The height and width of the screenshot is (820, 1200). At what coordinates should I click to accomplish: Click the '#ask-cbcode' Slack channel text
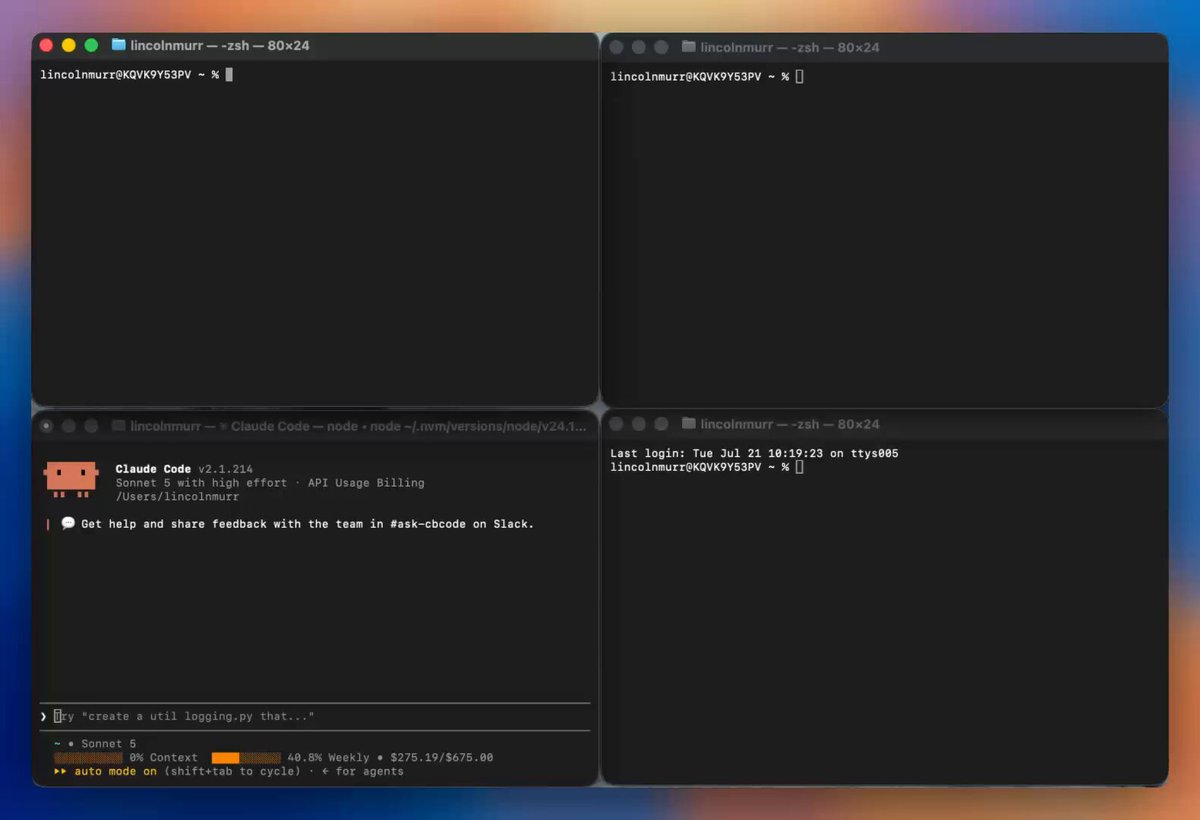pos(430,524)
